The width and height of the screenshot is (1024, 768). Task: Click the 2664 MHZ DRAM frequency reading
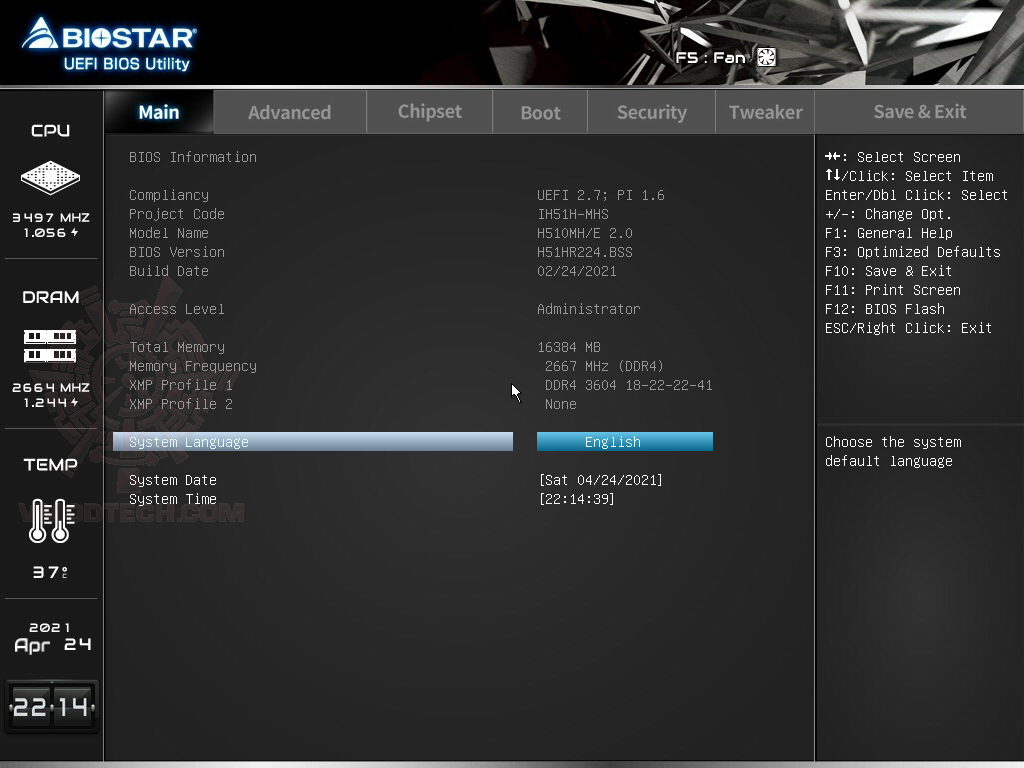click(x=51, y=387)
